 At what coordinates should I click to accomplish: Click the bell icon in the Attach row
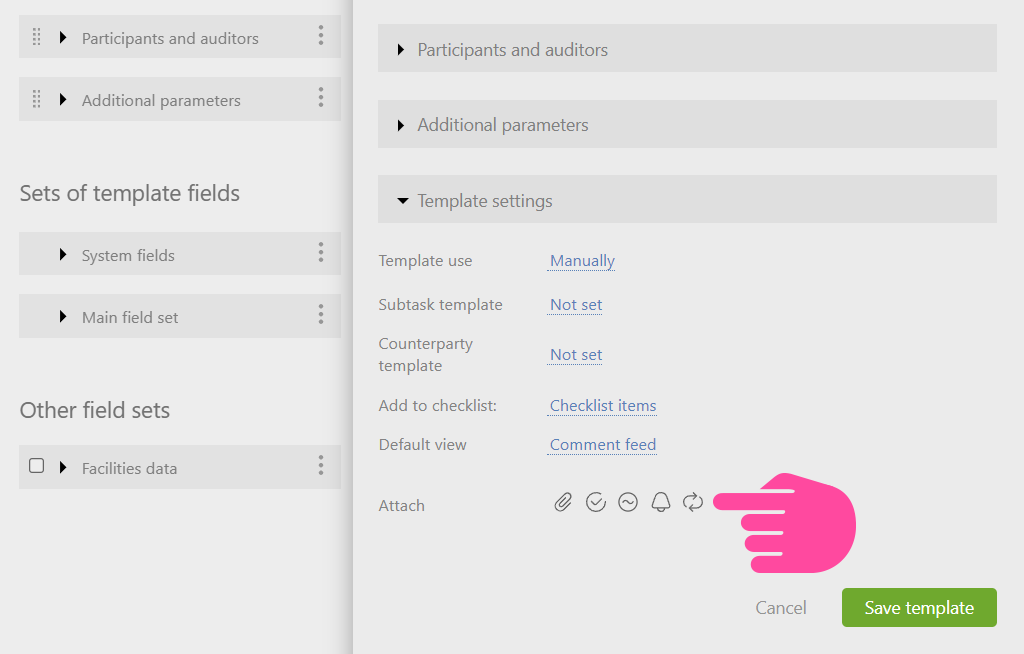pyautogui.click(x=661, y=502)
